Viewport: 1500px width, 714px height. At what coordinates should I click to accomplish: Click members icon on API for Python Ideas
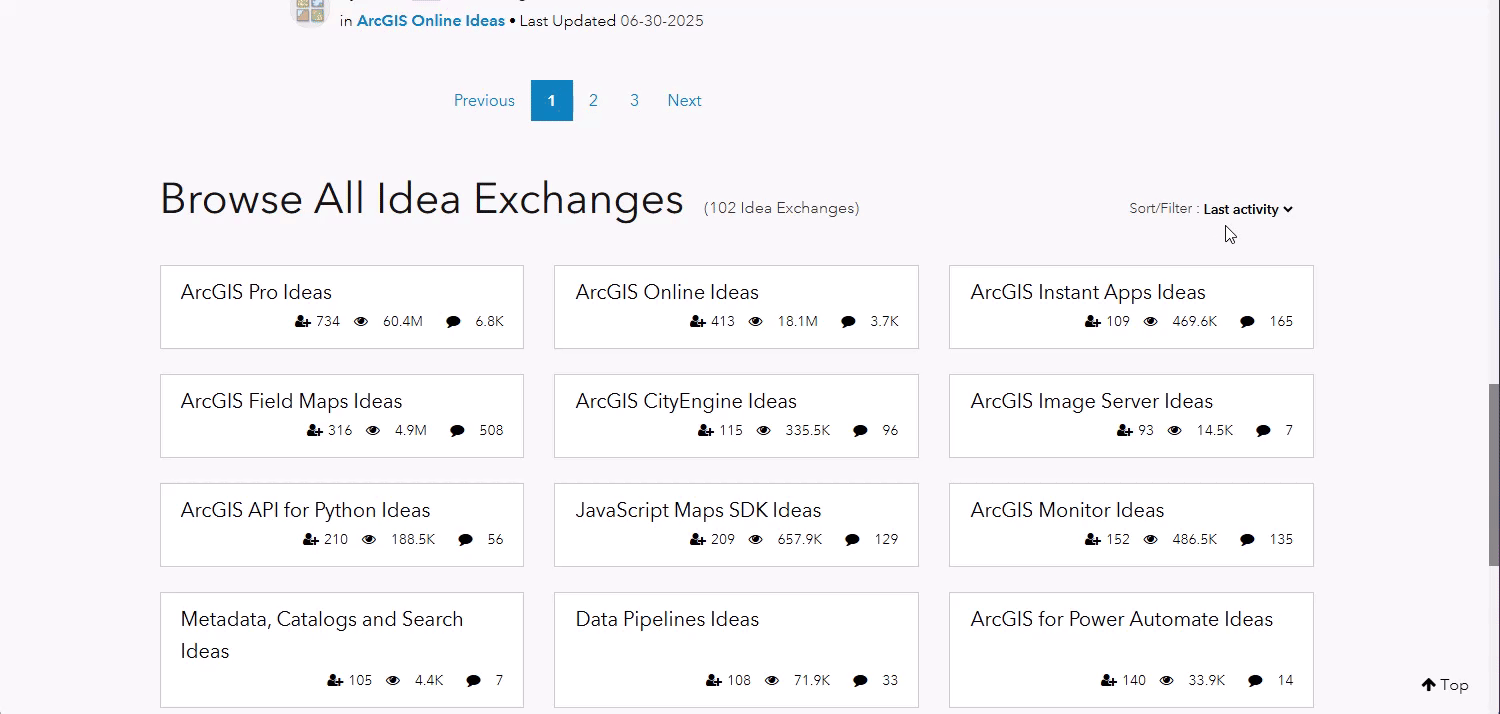pyautogui.click(x=311, y=540)
